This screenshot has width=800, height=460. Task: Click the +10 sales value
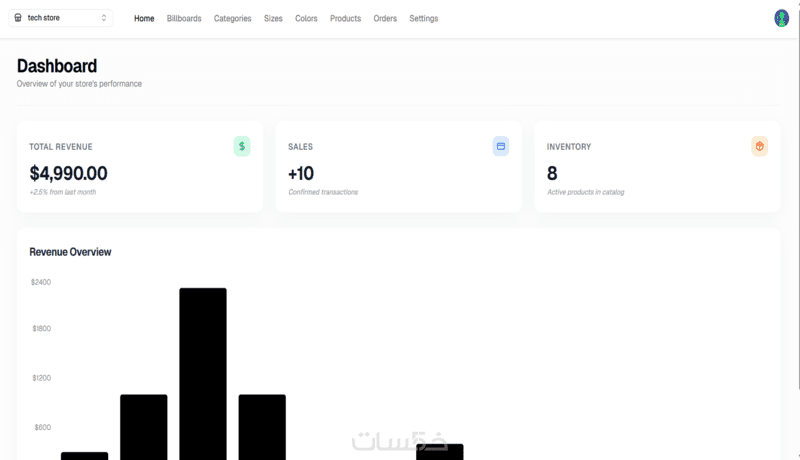[x=301, y=173]
